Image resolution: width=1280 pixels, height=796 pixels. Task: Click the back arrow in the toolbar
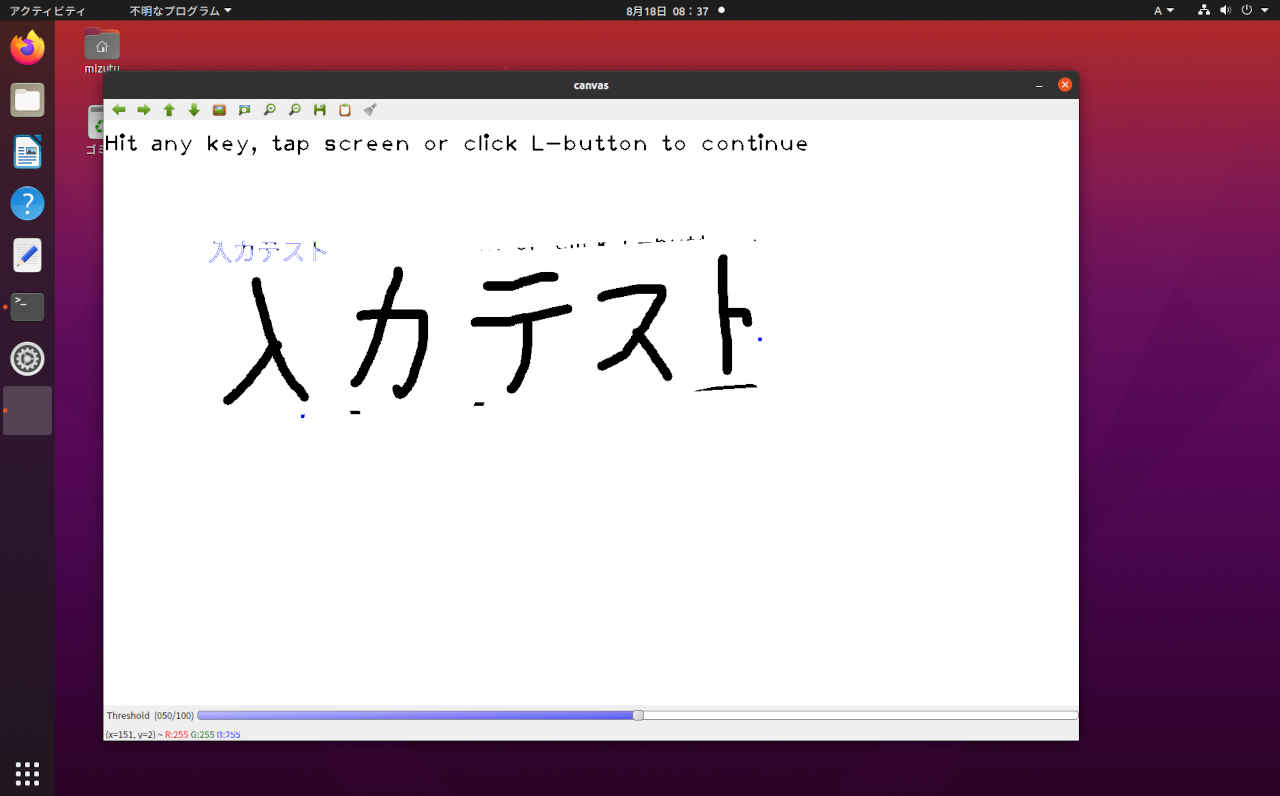click(x=119, y=110)
